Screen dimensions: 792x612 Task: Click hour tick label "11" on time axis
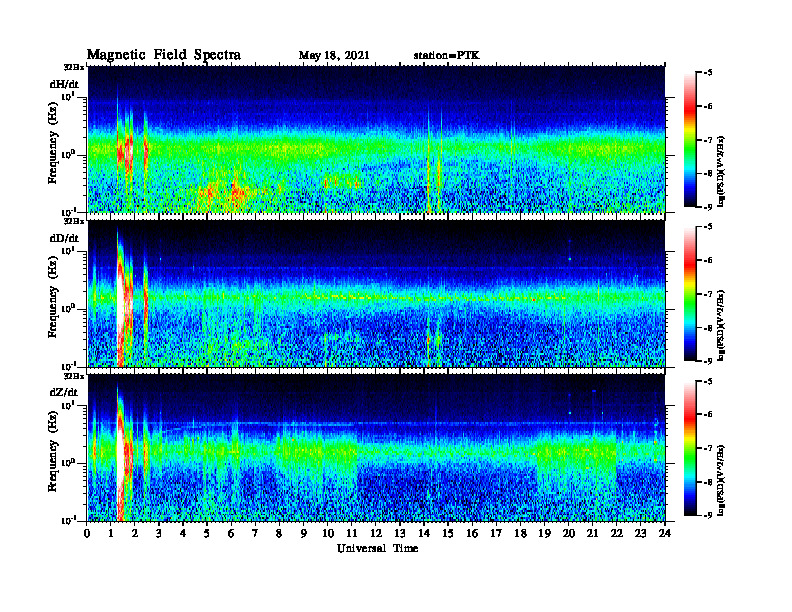352,534
